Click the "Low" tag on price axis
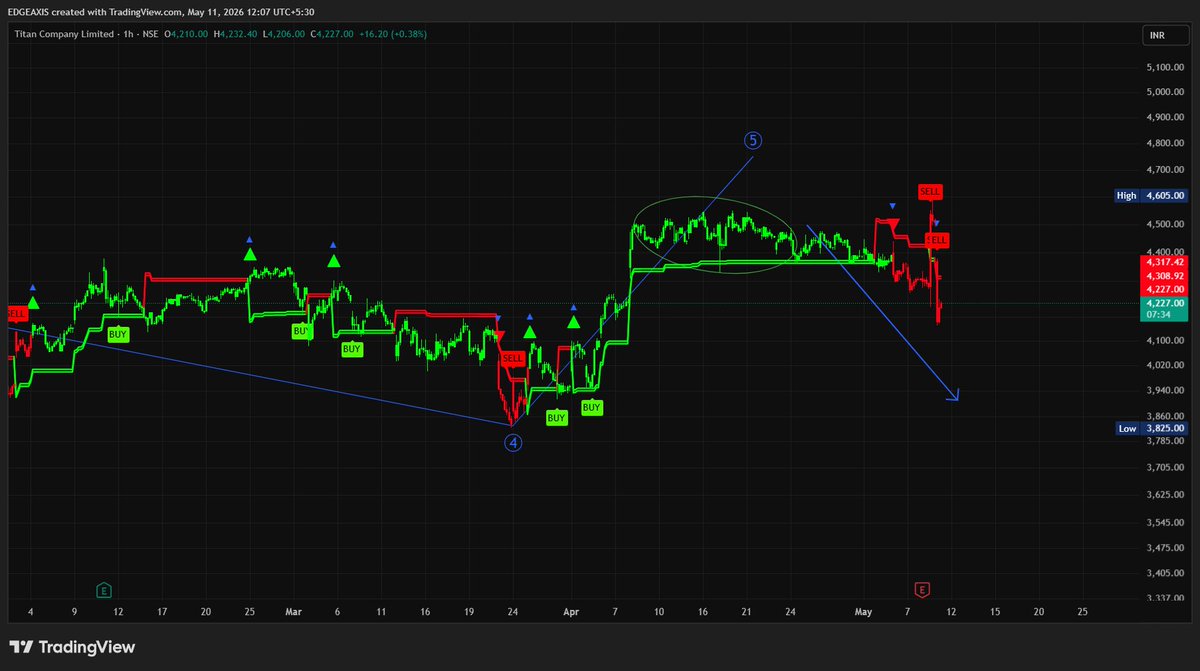The image size is (1200, 671). (x=1128, y=428)
